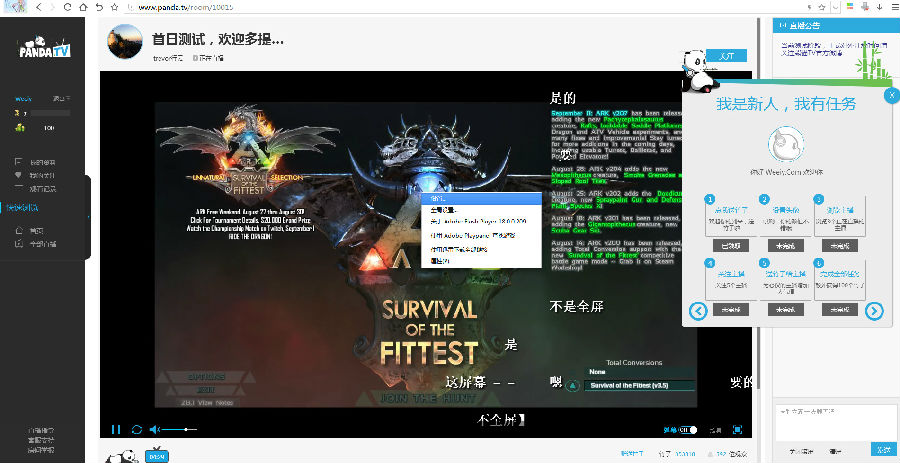Click the blue follow button above the player

pos(726,56)
